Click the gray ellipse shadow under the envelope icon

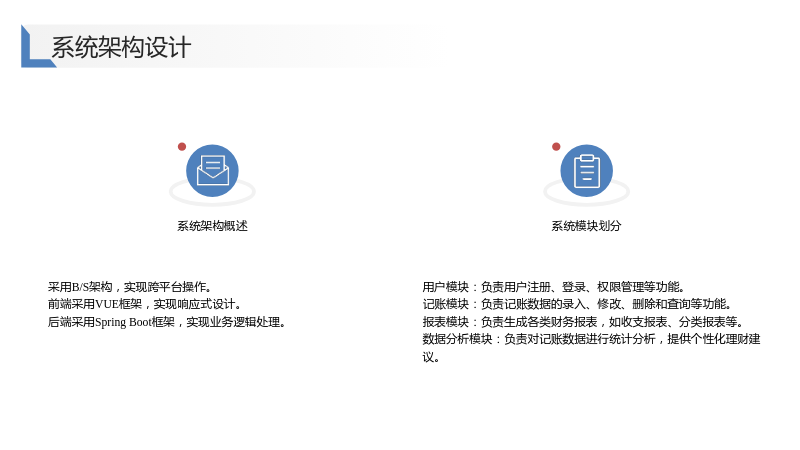tap(212, 198)
